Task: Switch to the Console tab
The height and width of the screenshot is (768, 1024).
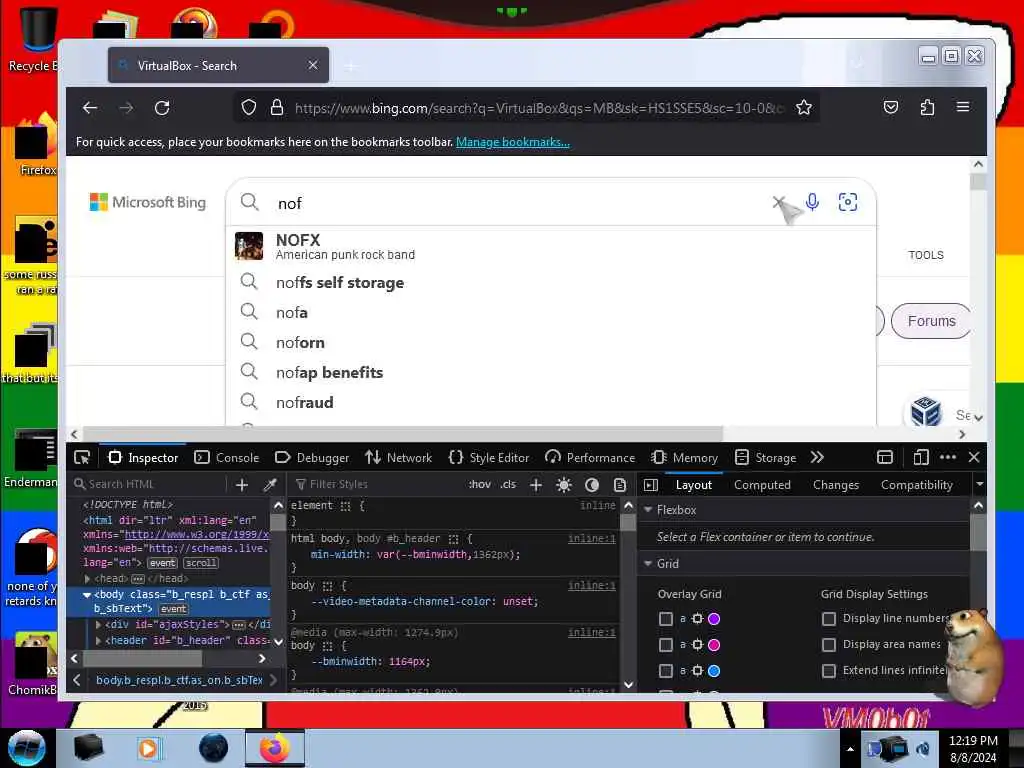Action: click(x=227, y=458)
